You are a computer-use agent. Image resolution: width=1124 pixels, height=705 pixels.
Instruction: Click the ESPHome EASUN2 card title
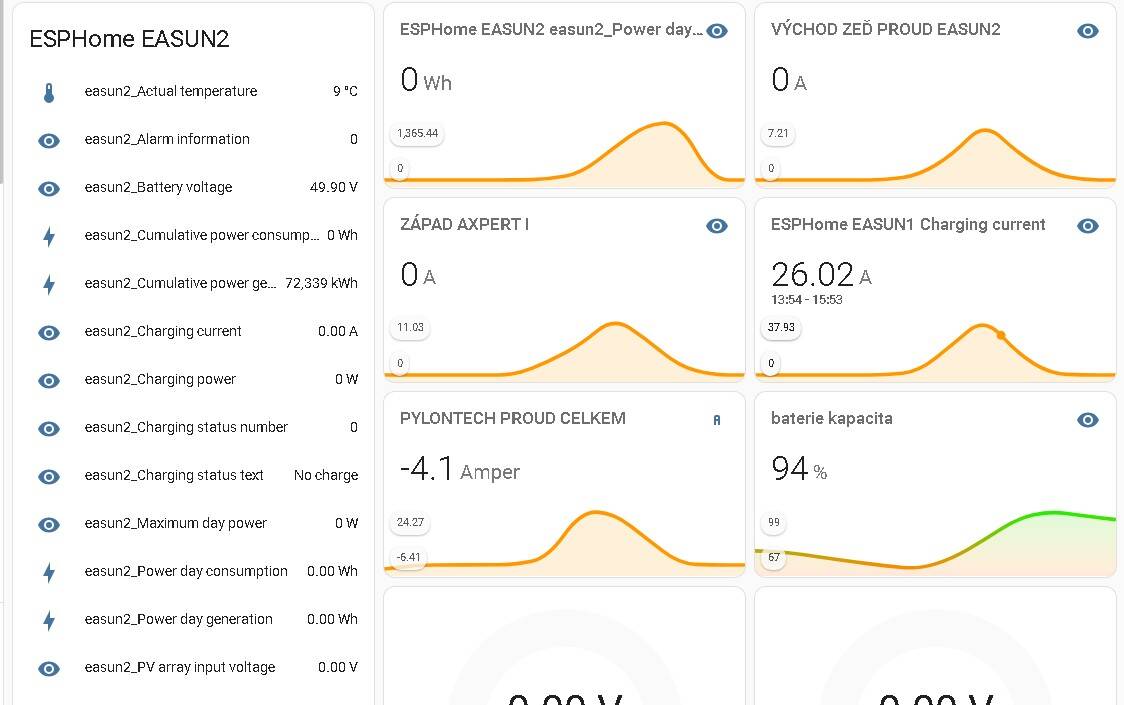click(x=129, y=39)
